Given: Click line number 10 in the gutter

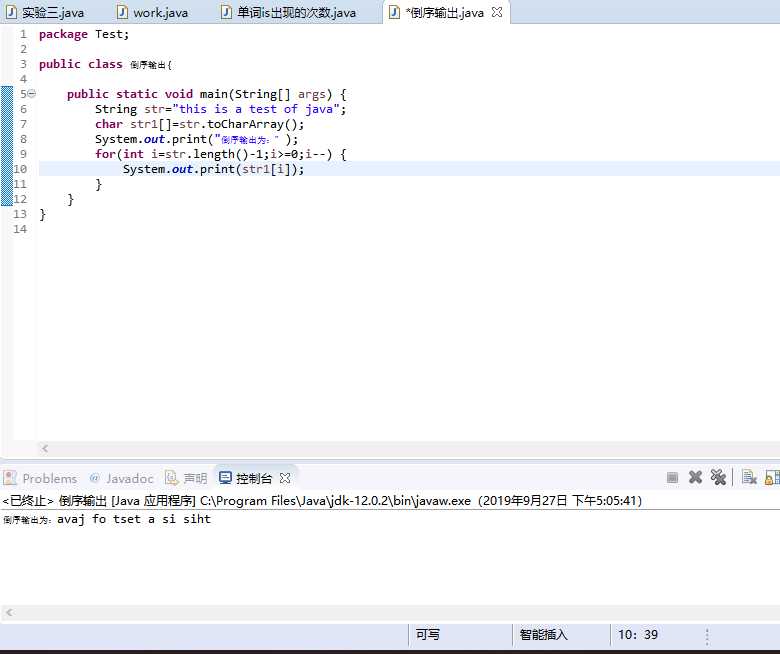Looking at the screenshot, I should coord(19,169).
